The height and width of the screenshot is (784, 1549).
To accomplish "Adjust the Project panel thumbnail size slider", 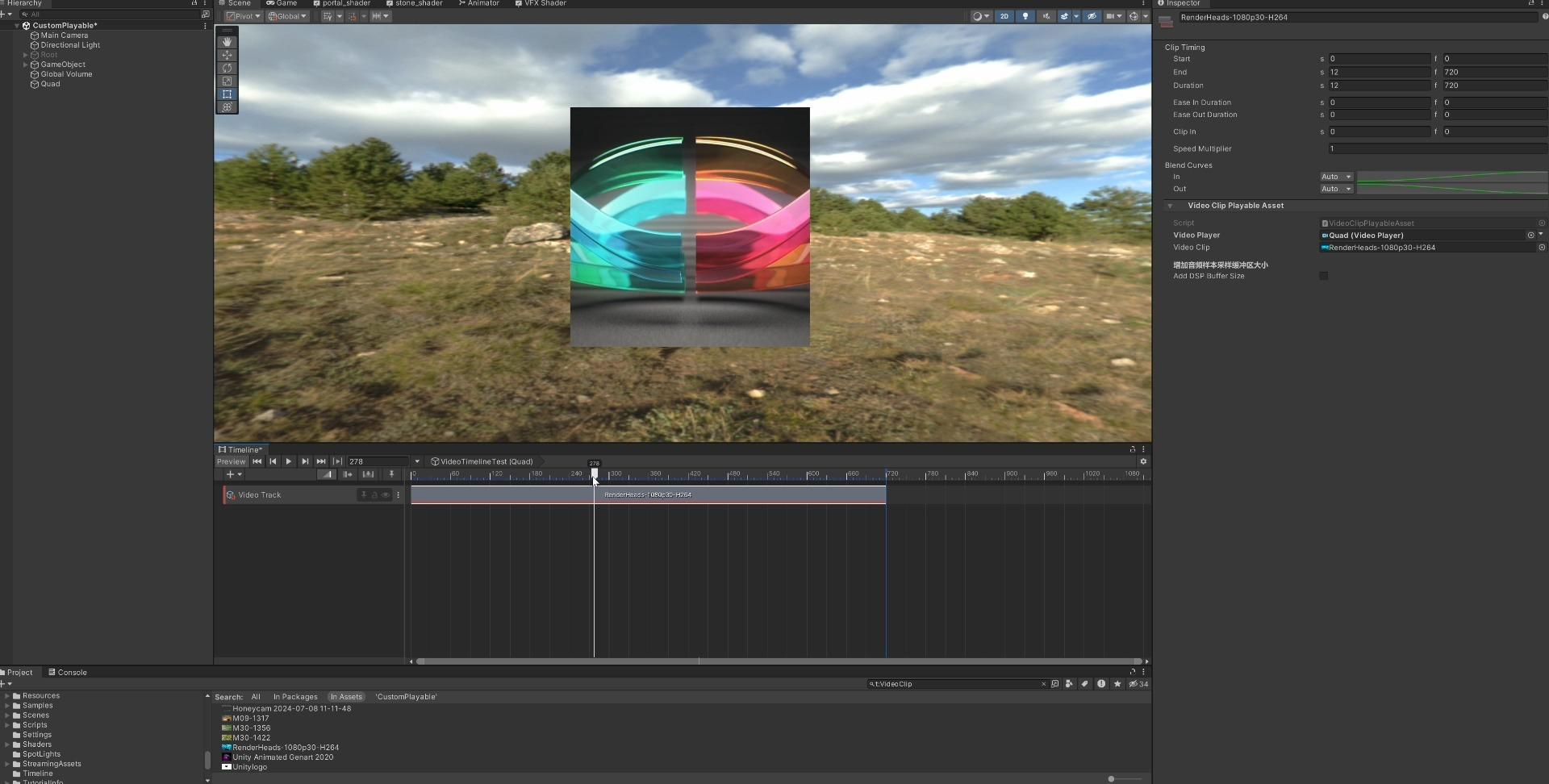I will pos(1112,779).
